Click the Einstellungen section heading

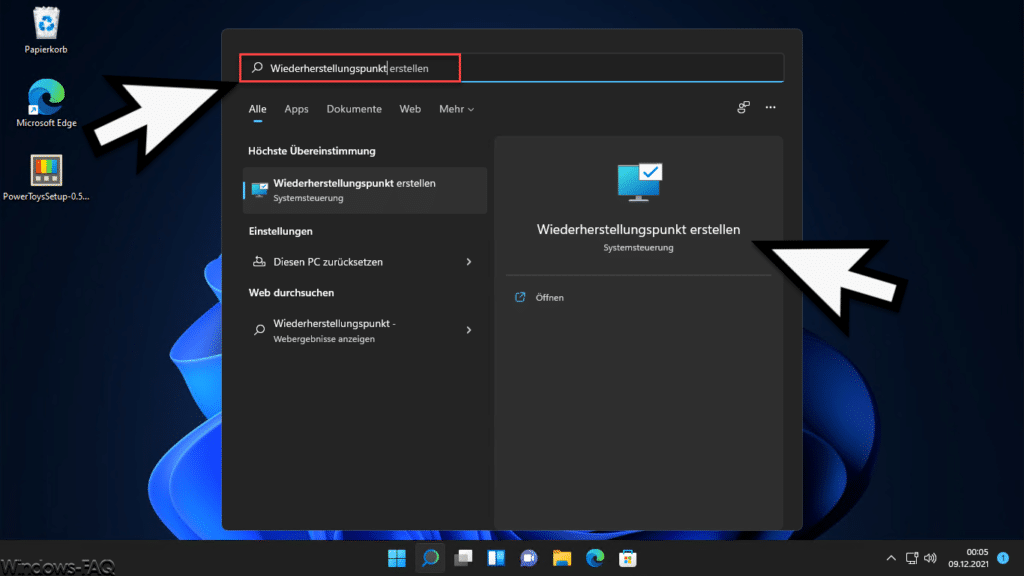(280, 231)
